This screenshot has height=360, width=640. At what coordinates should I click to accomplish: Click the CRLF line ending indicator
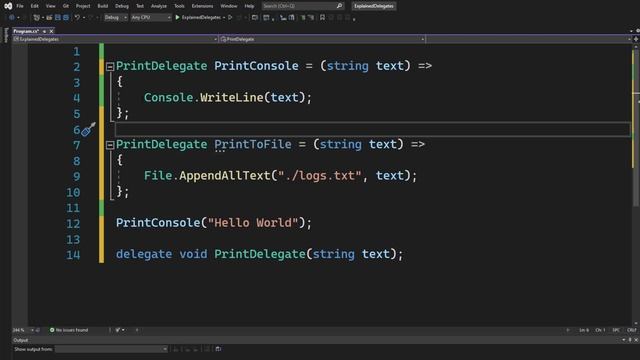pyautogui.click(x=632, y=330)
